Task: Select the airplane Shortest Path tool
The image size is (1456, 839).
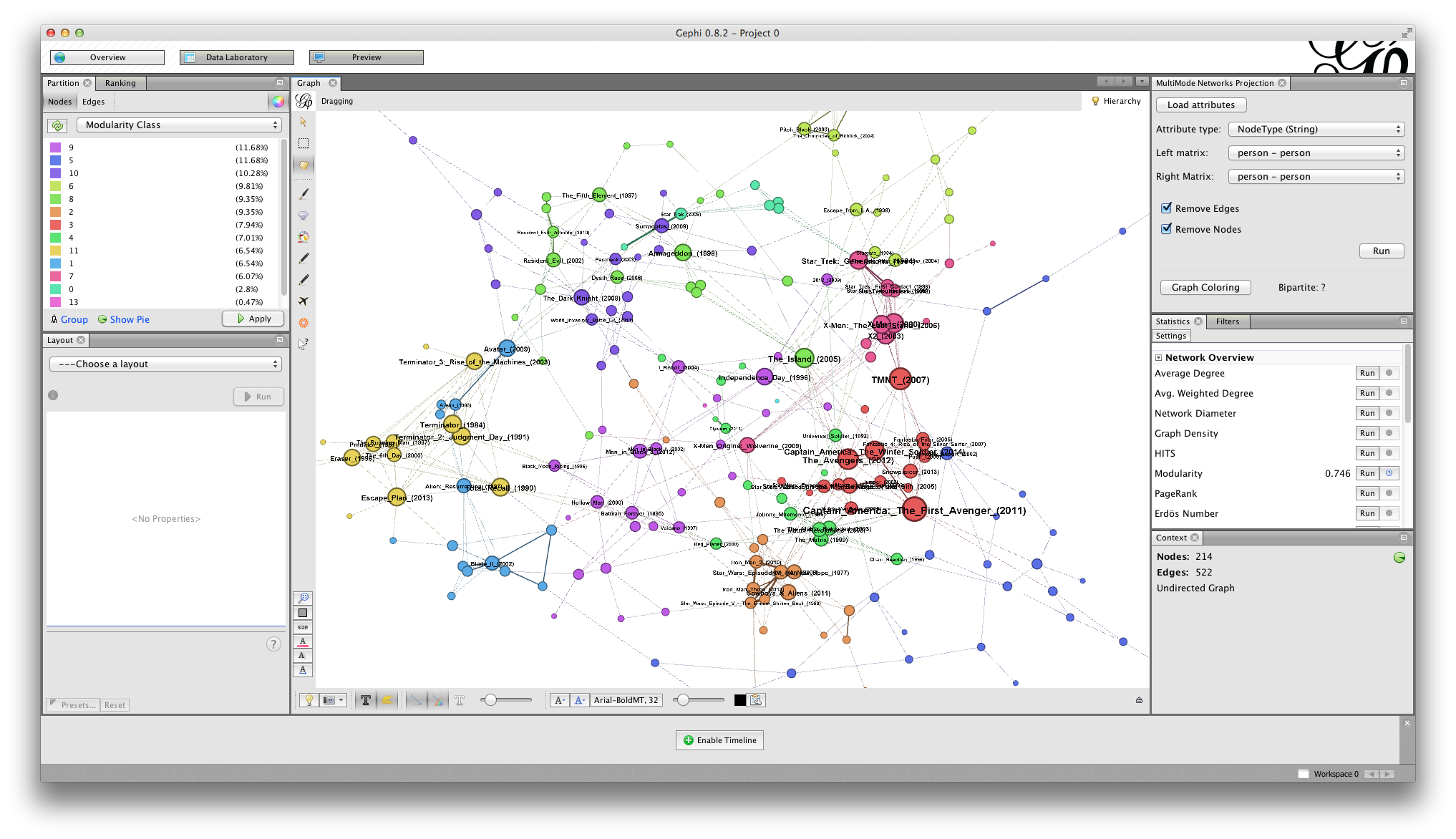Action: tap(304, 301)
